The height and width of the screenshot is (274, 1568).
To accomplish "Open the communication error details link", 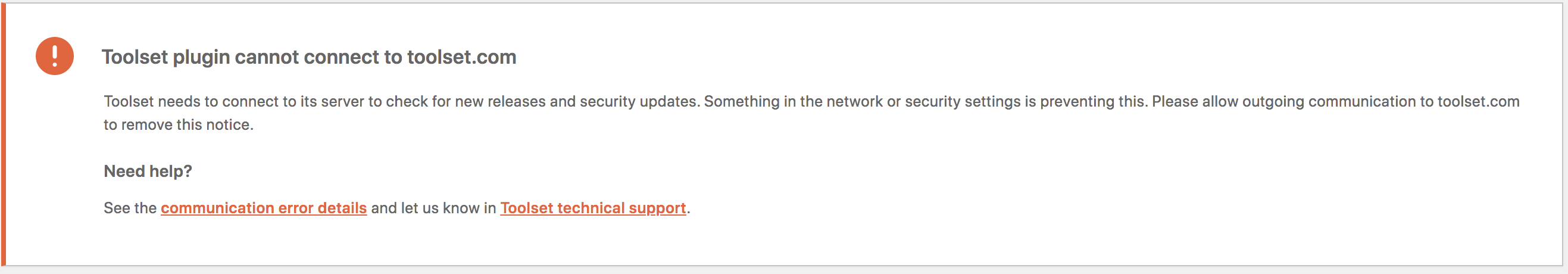I will 264,208.
